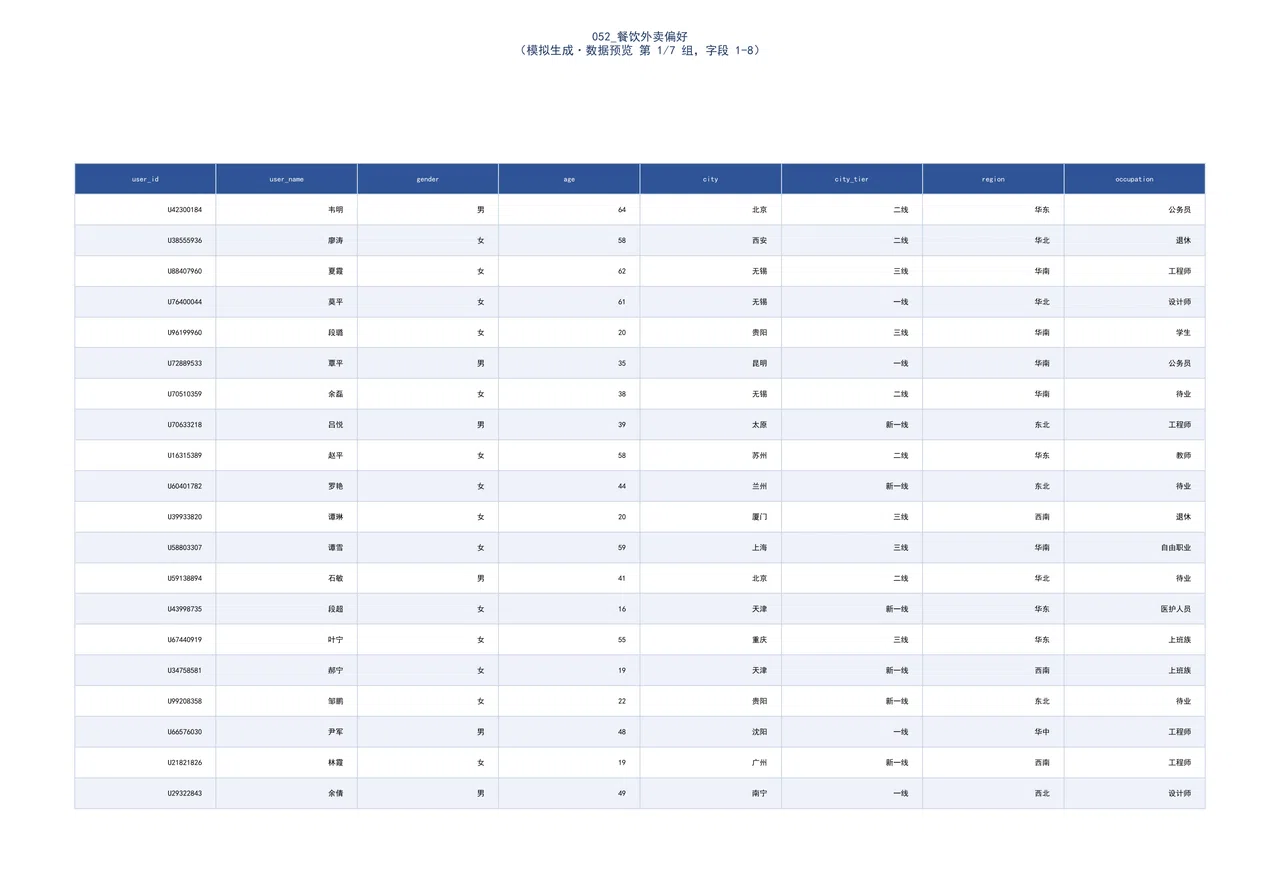Click the city cell 沈阳

click(711, 732)
